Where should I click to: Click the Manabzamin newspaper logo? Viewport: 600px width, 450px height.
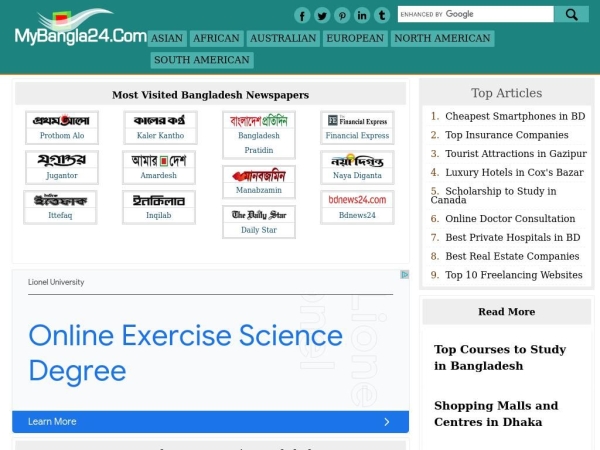[x=259, y=176]
